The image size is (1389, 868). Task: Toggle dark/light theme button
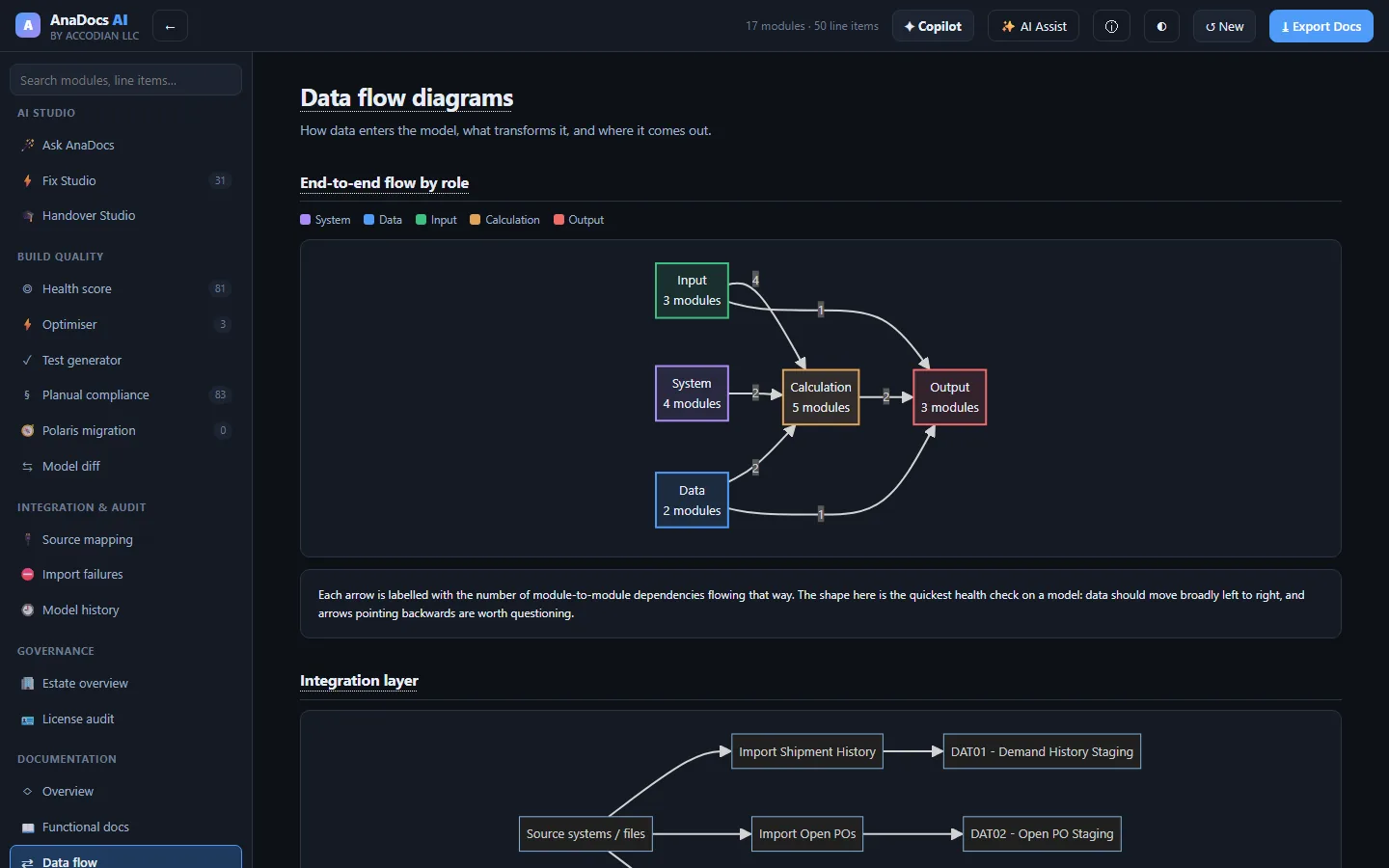coord(1161,26)
